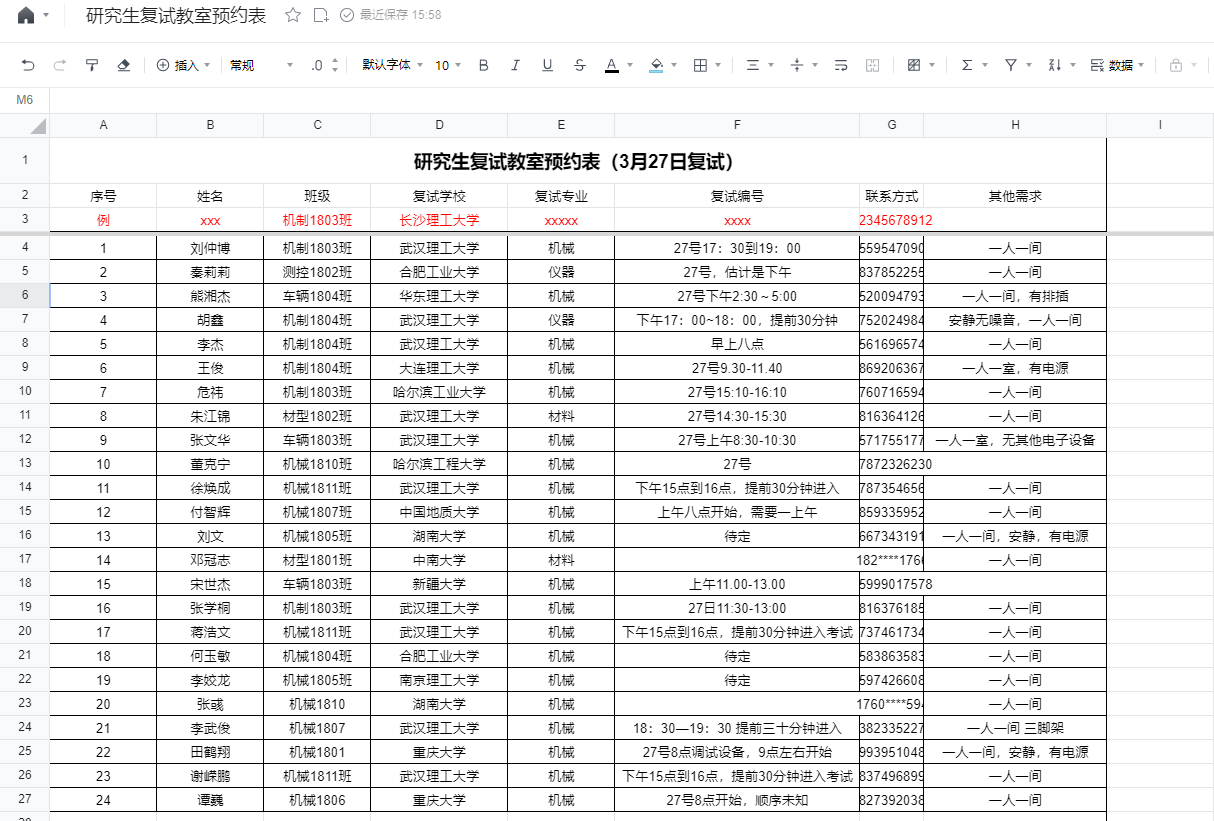Click the clear format eraser icon
The height and width of the screenshot is (821, 1214).
(x=124, y=65)
